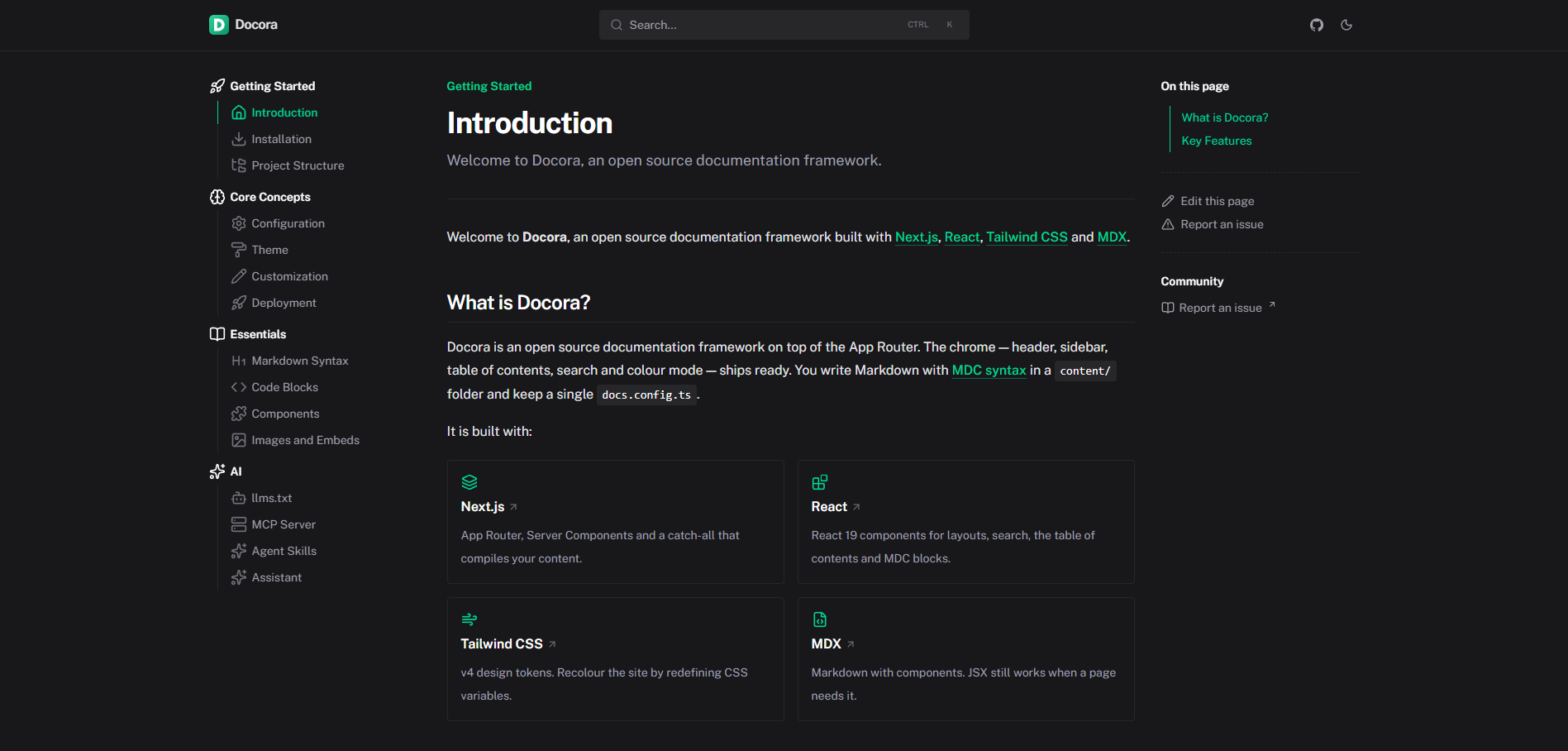Viewport: 1568px width, 751px height.
Task: Click the download icon beside Installation
Action: 239,139
